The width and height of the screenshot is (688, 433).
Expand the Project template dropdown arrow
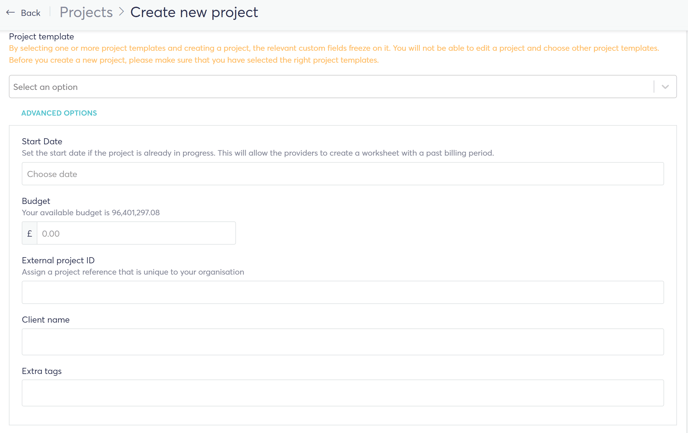pos(665,87)
